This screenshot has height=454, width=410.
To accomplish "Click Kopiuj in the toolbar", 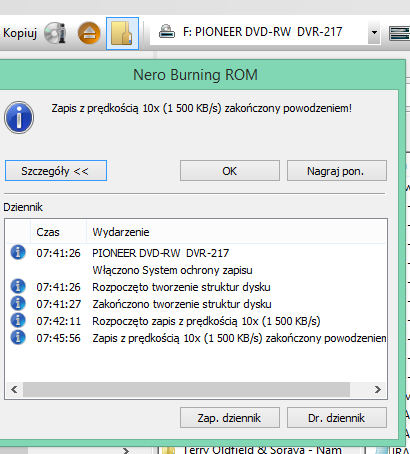I will [x=20, y=33].
